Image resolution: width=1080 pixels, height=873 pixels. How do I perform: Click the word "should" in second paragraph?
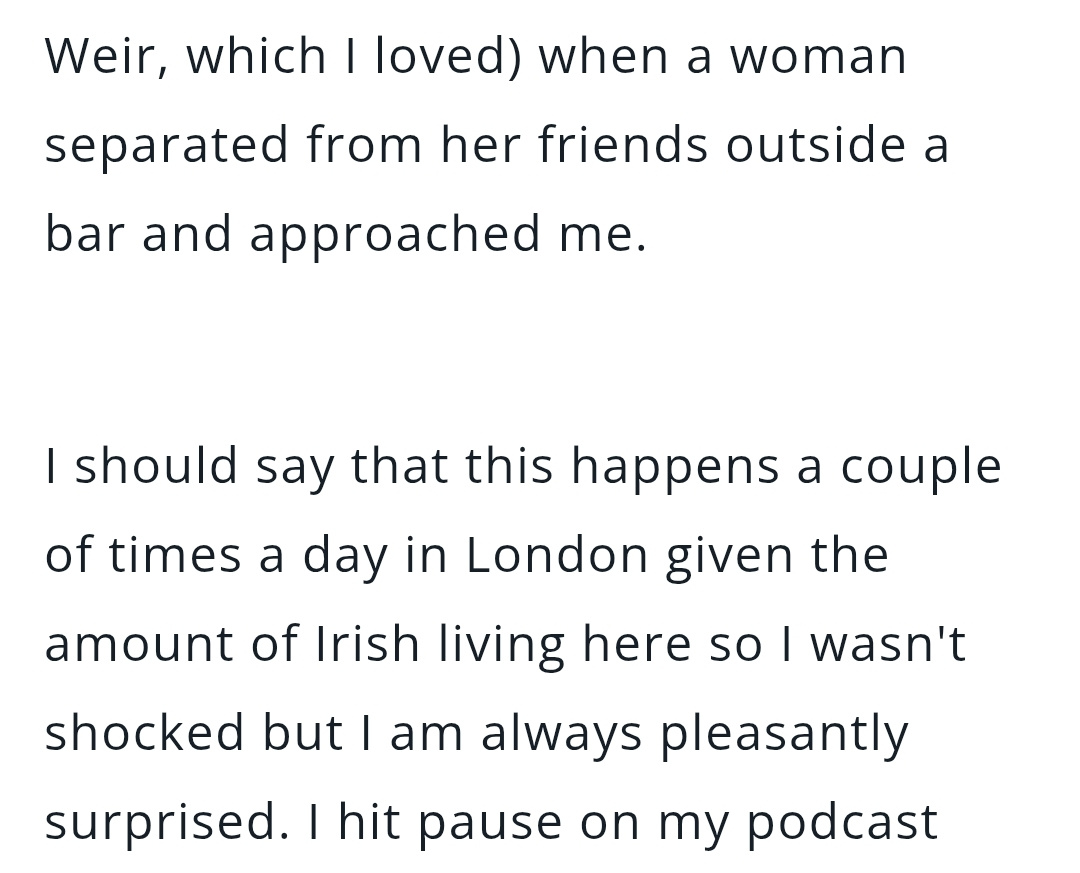(x=156, y=464)
